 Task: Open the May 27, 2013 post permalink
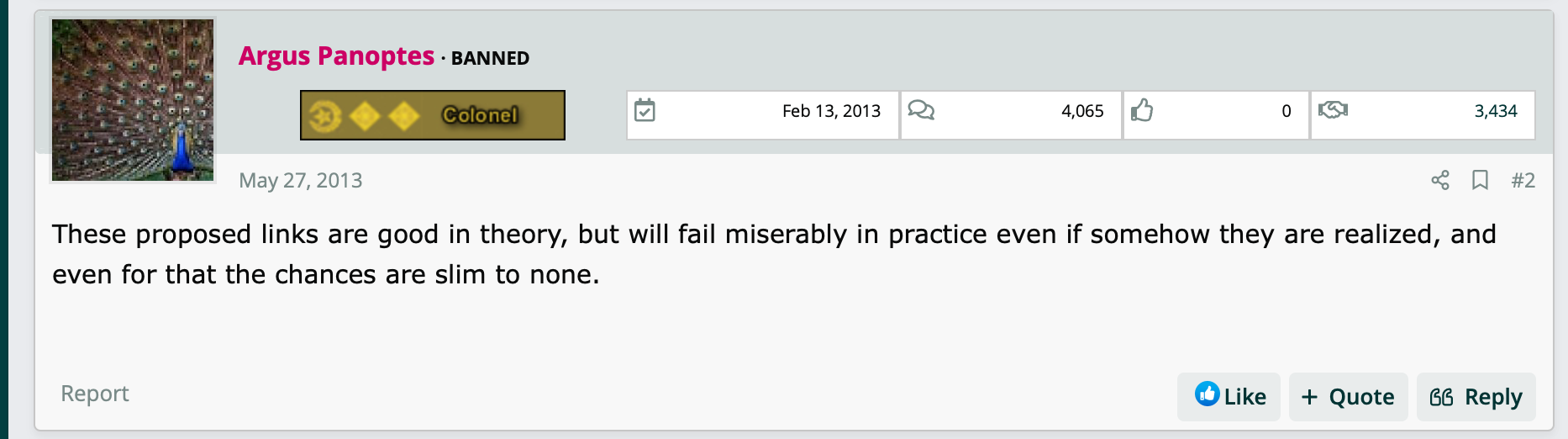tap(301, 180)
